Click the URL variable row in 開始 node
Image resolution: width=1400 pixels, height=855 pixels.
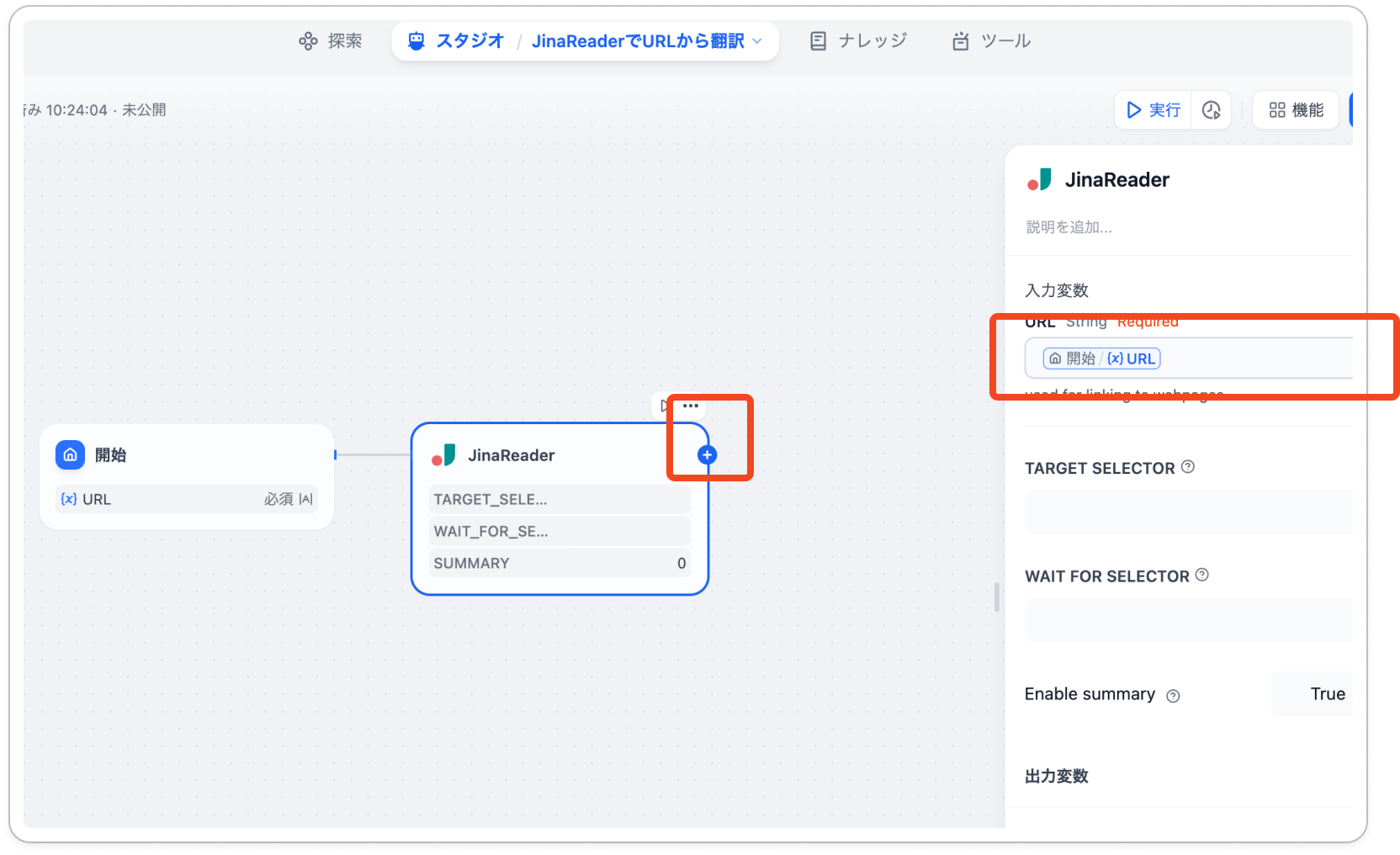click(187, 499)
